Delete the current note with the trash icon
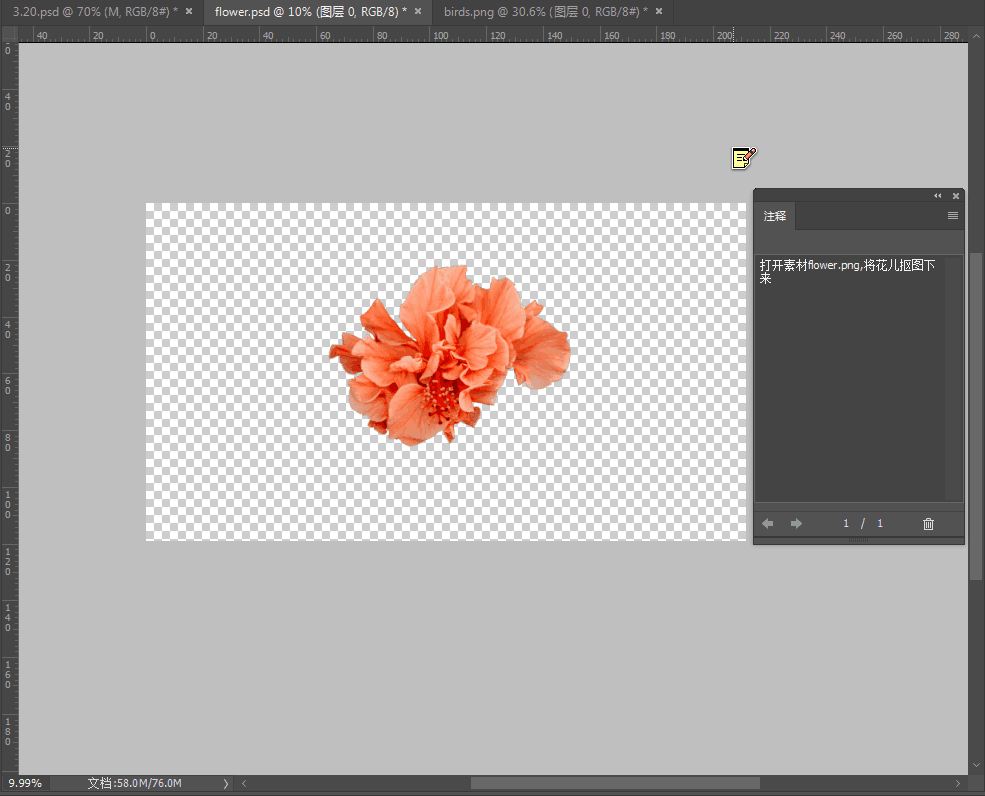This screenshot has height=796, width=985. coord(928,524)
